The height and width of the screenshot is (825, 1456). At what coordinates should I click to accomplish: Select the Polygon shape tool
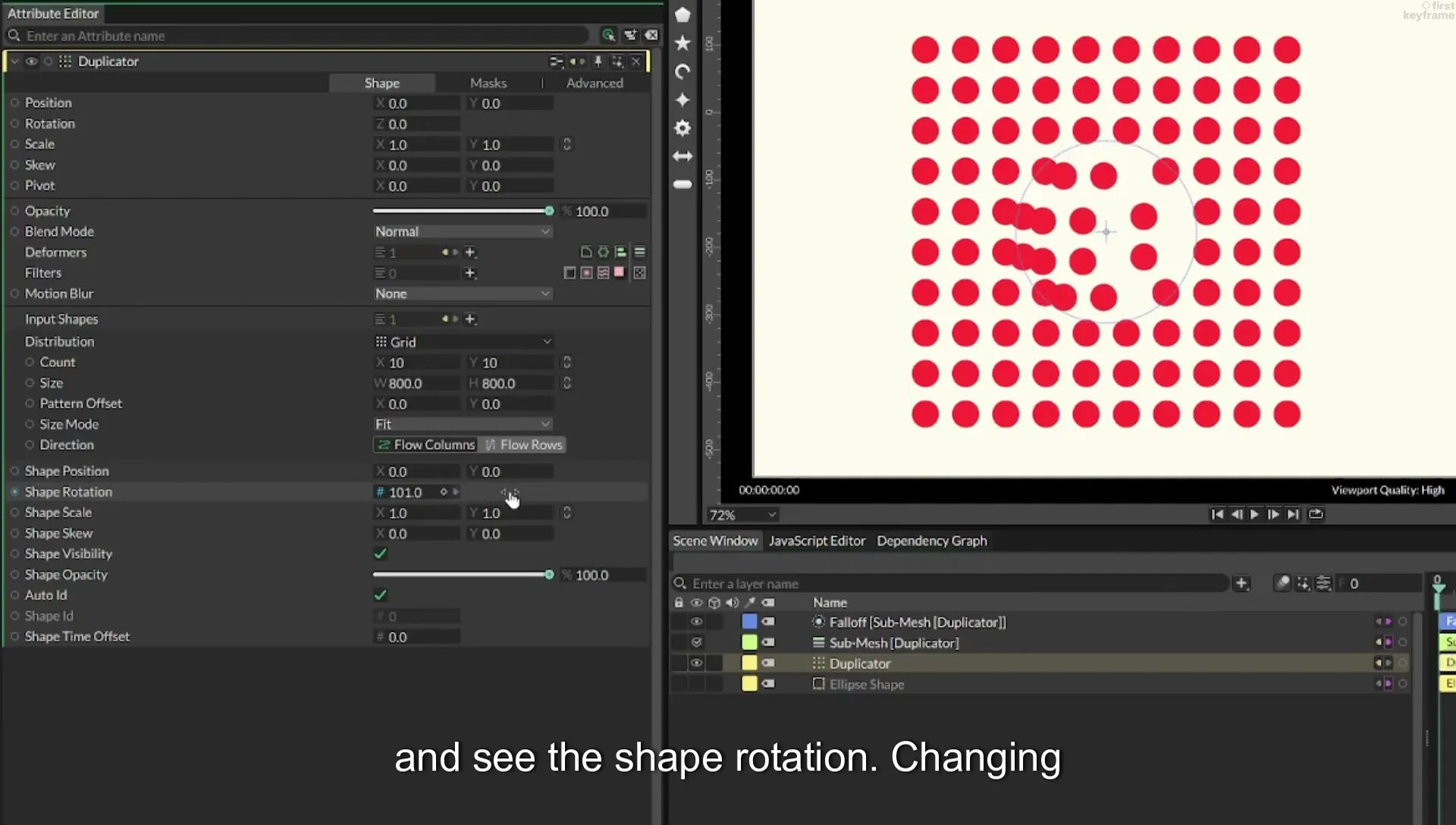(x=682, y=14)
